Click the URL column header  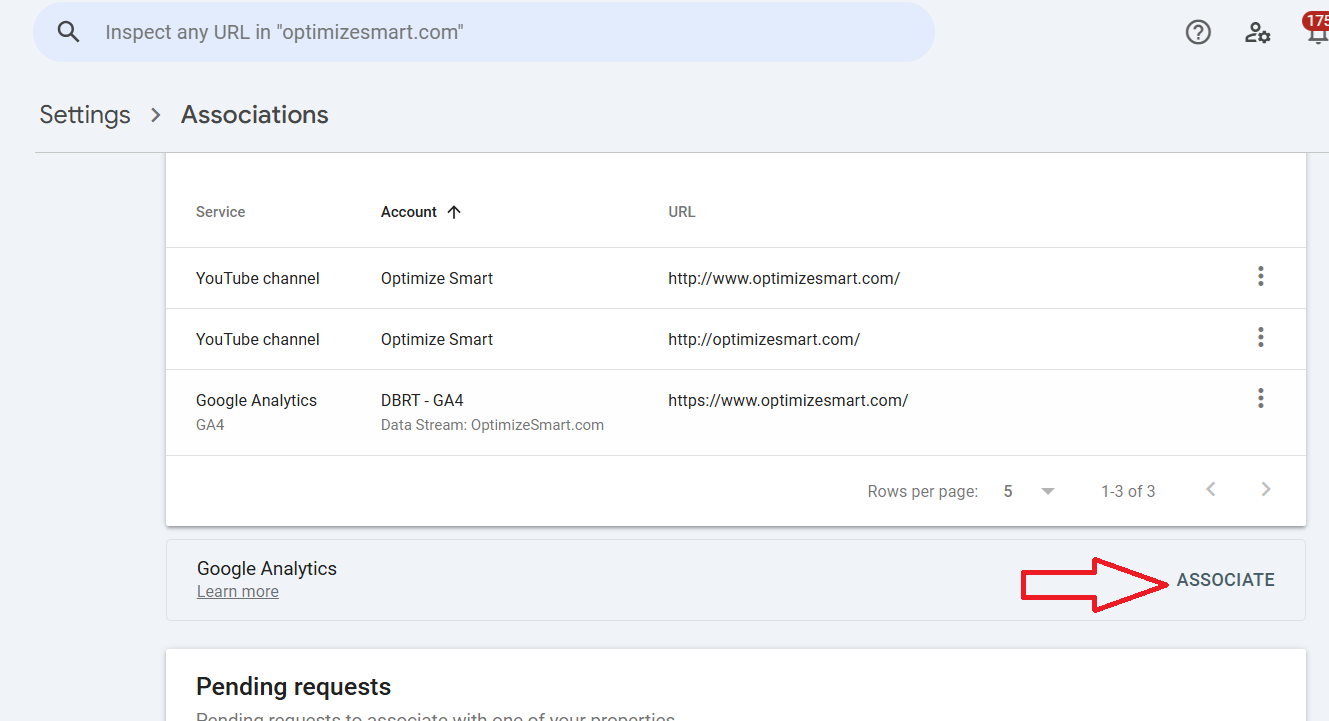pyautogui.click(x=682, y=212)
